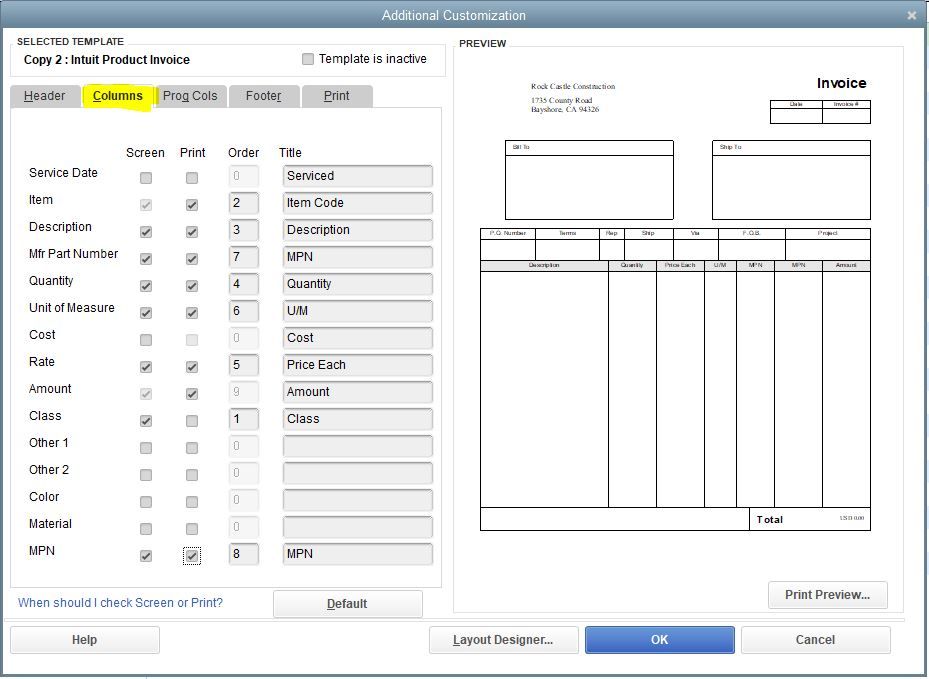Screen dimensions: 929x679
Task: Enable Screen checkbox for Other 1
Action: (x=146, y=448)
